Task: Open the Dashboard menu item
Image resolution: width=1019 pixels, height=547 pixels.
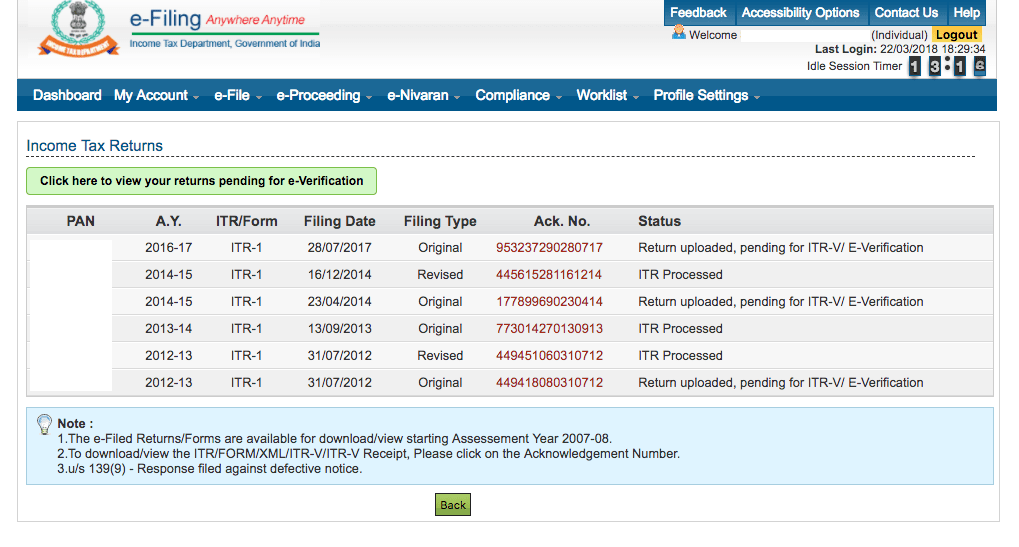Action: coord(67,95)
